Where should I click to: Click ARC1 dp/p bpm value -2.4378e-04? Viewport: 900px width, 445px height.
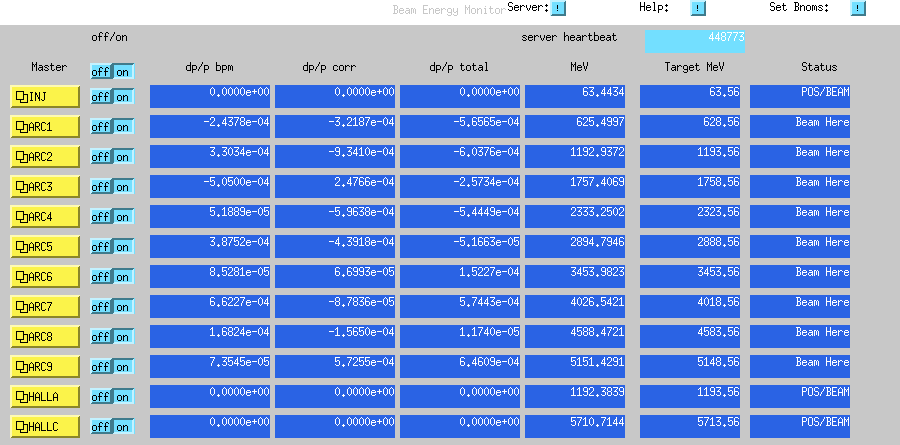[x=210, y=126]
